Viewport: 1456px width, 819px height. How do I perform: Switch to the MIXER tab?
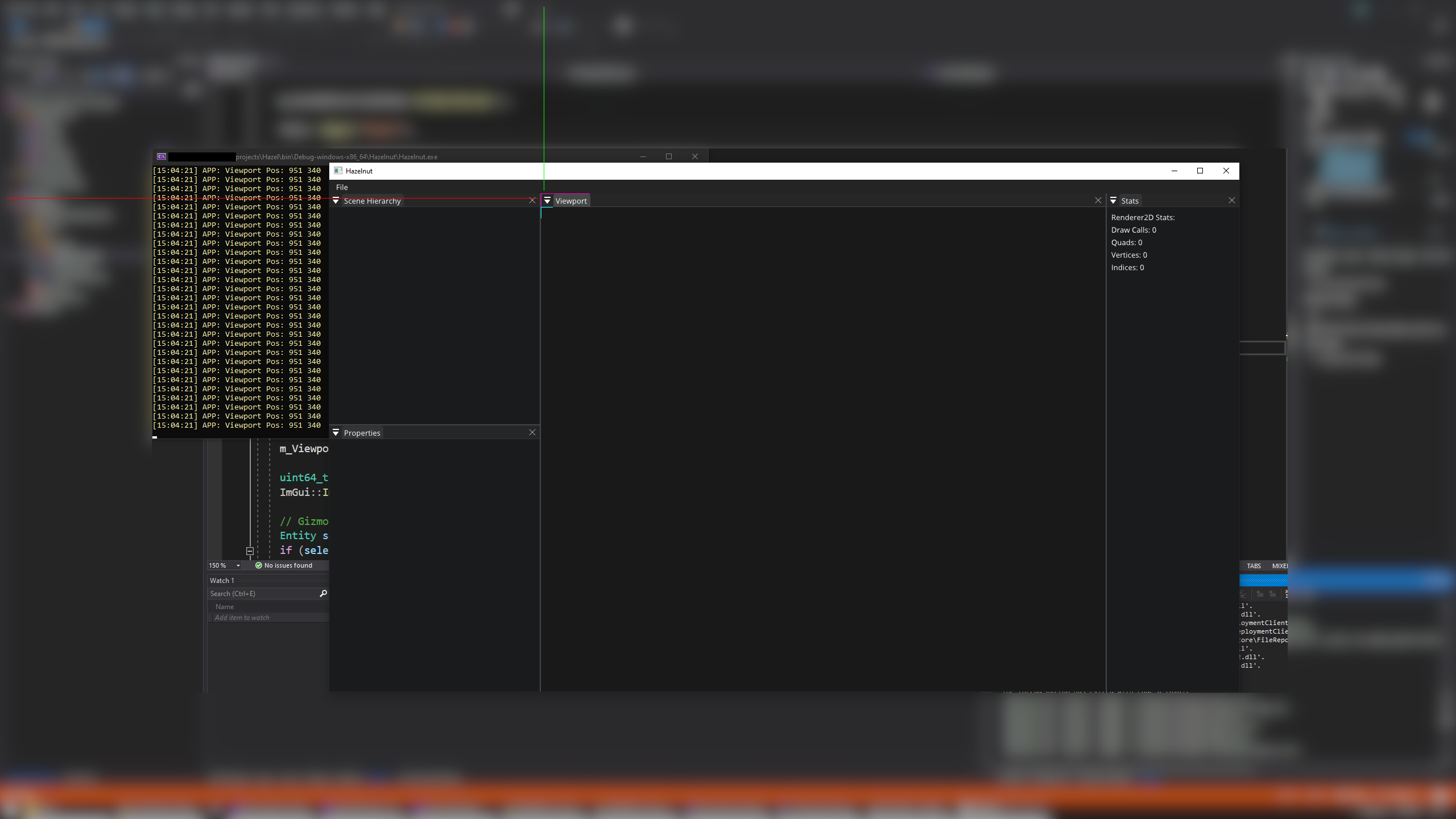point(1280,565)
